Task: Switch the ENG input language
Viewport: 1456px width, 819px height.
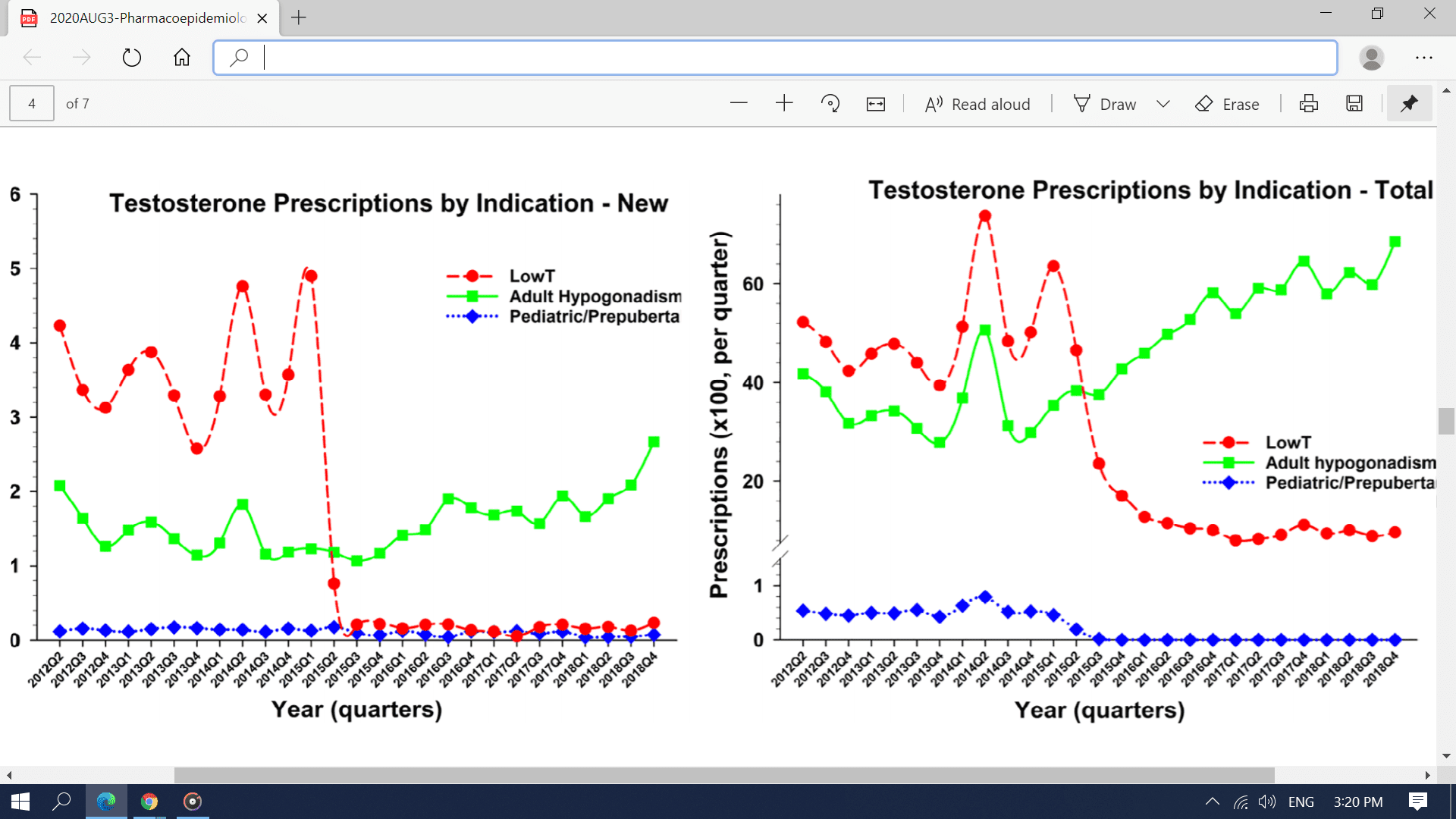Action: tap(1301, 802)
